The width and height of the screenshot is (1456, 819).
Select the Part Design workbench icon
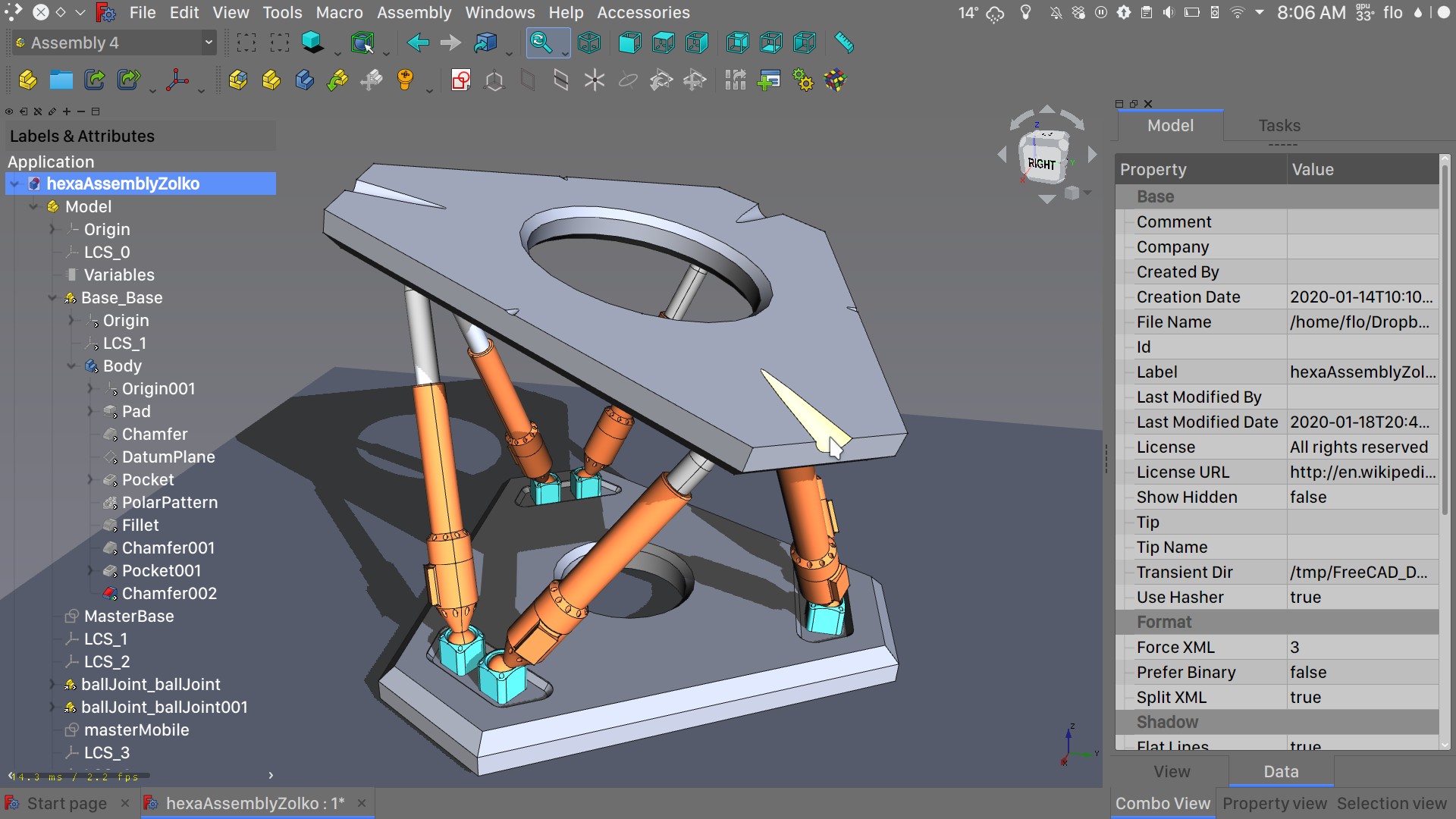point(305,79)
